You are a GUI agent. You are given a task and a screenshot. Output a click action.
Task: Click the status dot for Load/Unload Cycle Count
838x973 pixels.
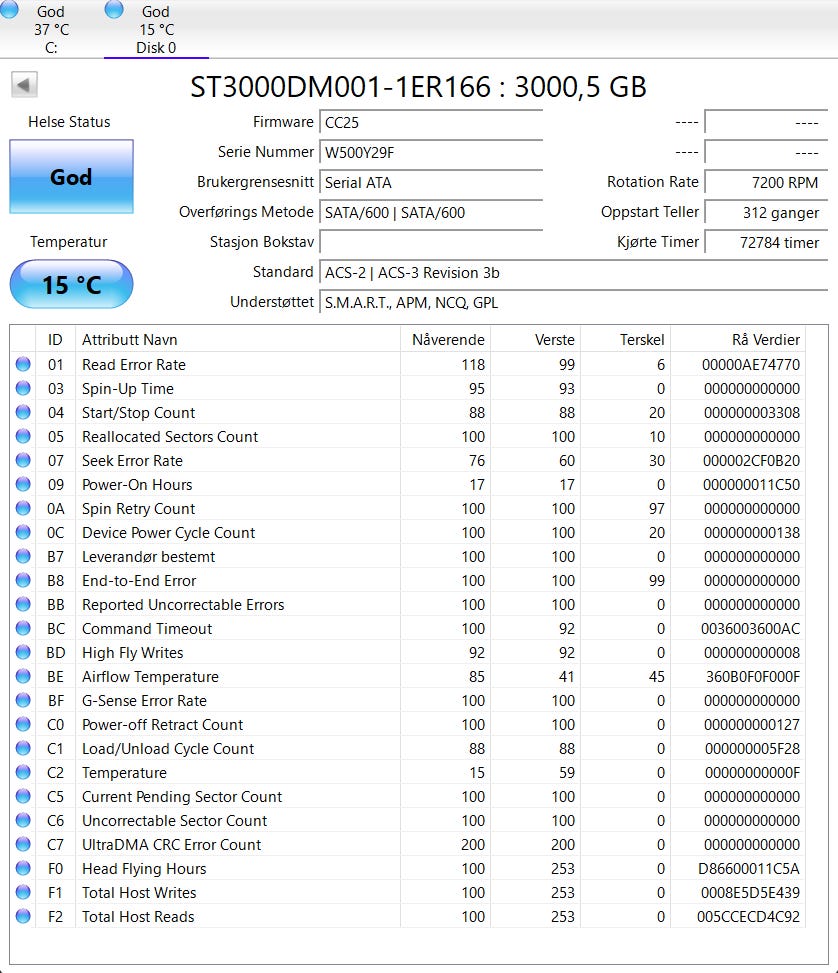(x=23, y=748)
